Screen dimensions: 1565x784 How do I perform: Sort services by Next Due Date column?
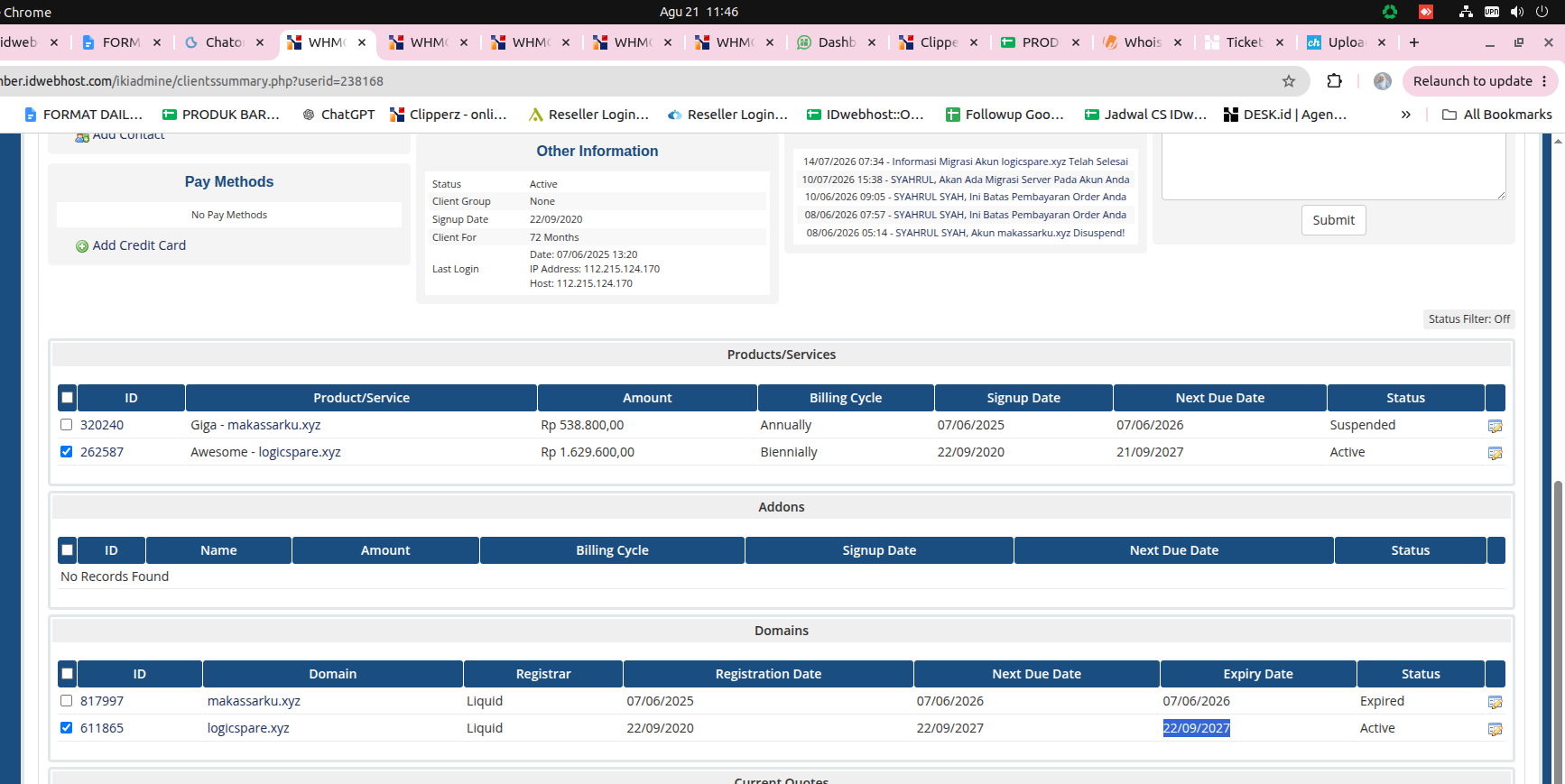pyautogui.click(x=1219, y=398)
